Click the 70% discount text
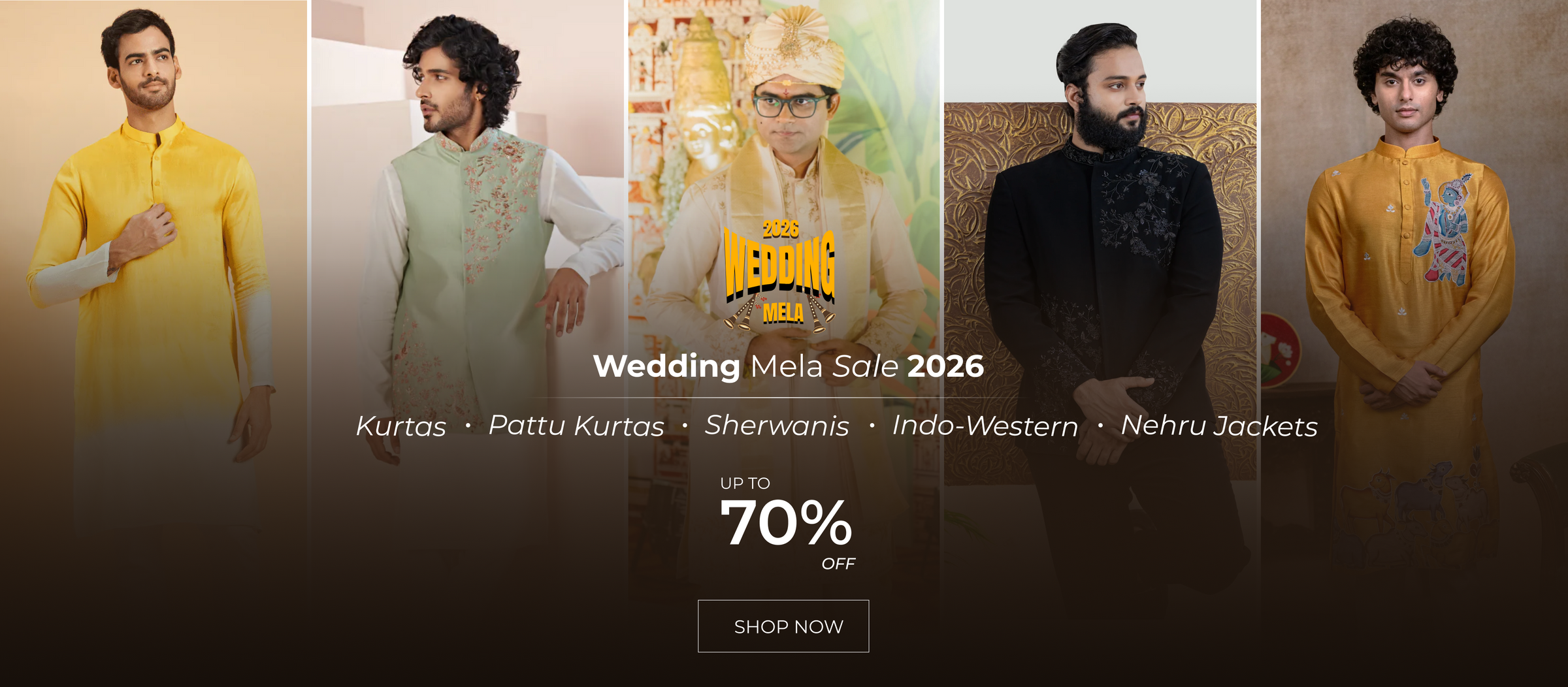This screenshot has height=687, width=1568. coord(786,522)
